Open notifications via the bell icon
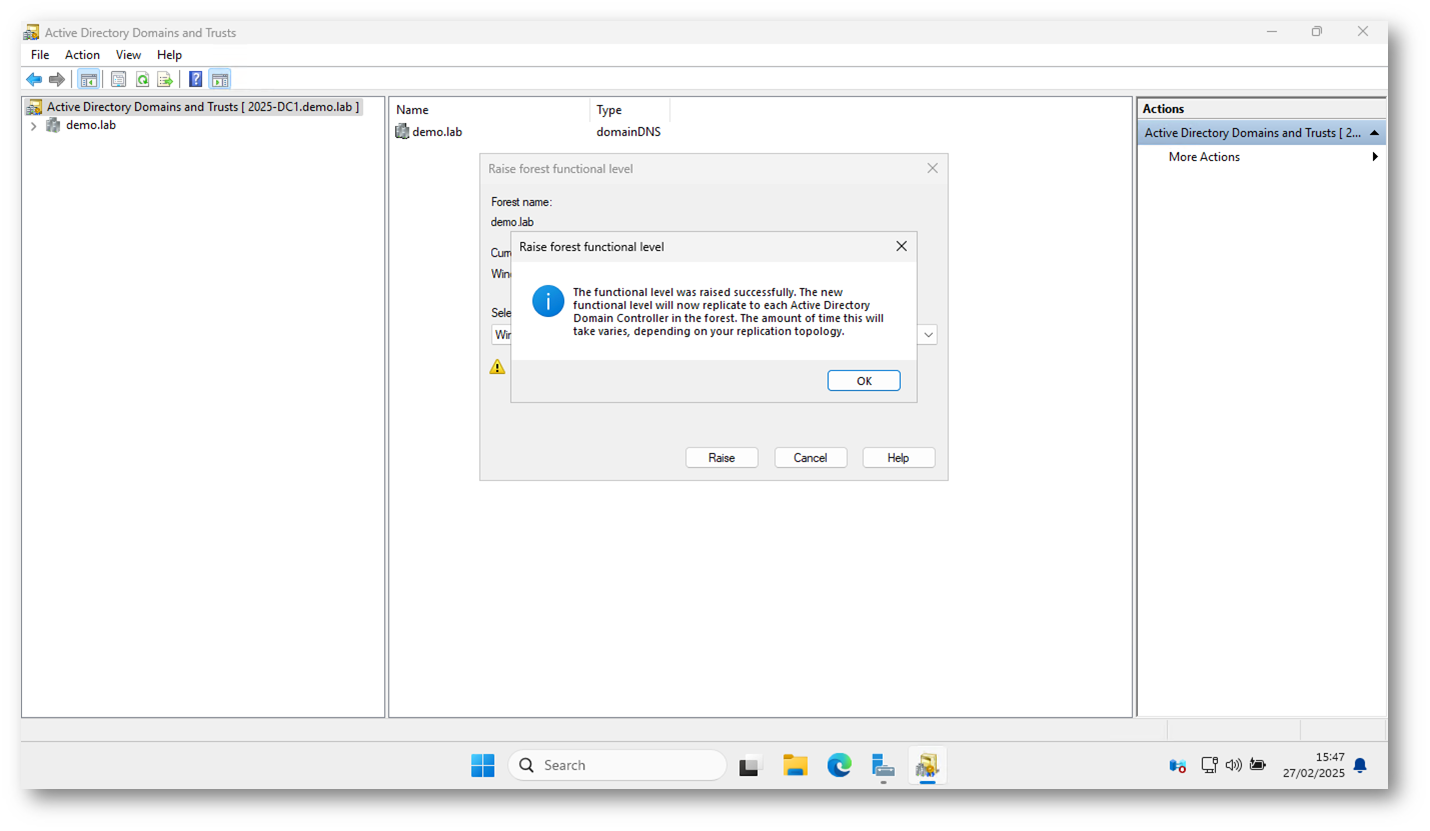 click(1360, 765)
